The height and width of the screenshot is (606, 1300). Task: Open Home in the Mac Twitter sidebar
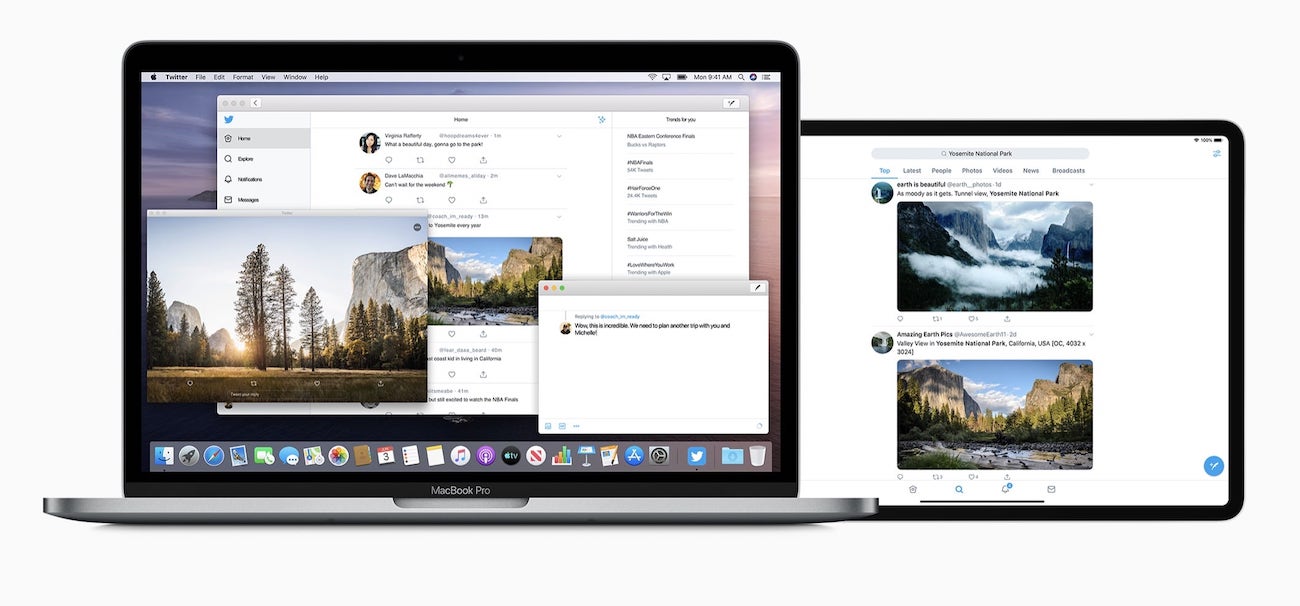point(264,138)
